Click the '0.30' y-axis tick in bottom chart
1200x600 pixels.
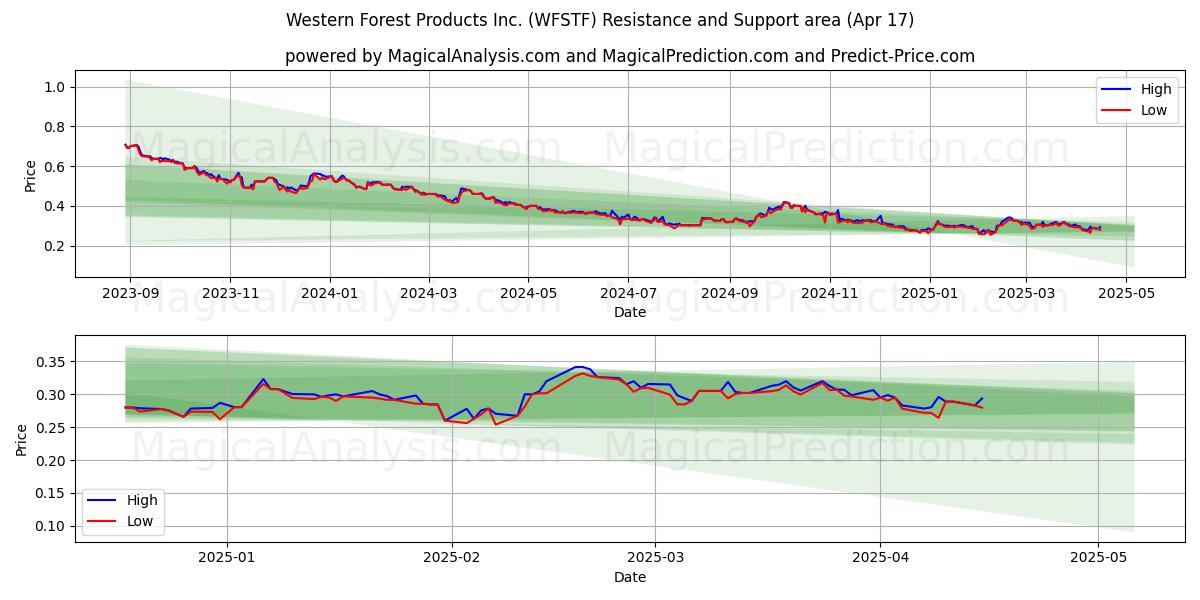click(x=52, y=395)
